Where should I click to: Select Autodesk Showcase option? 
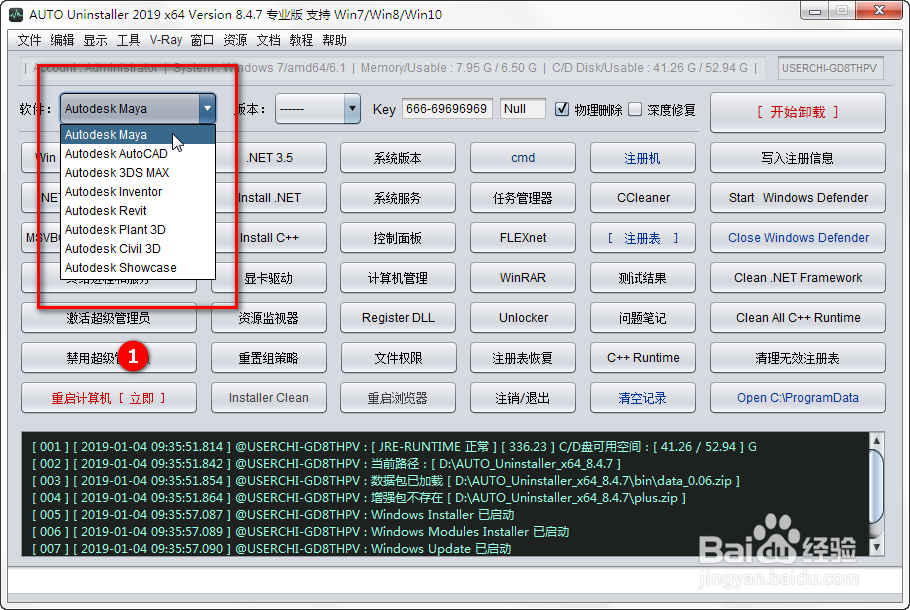pyautogui.click(x=138, y=268)
